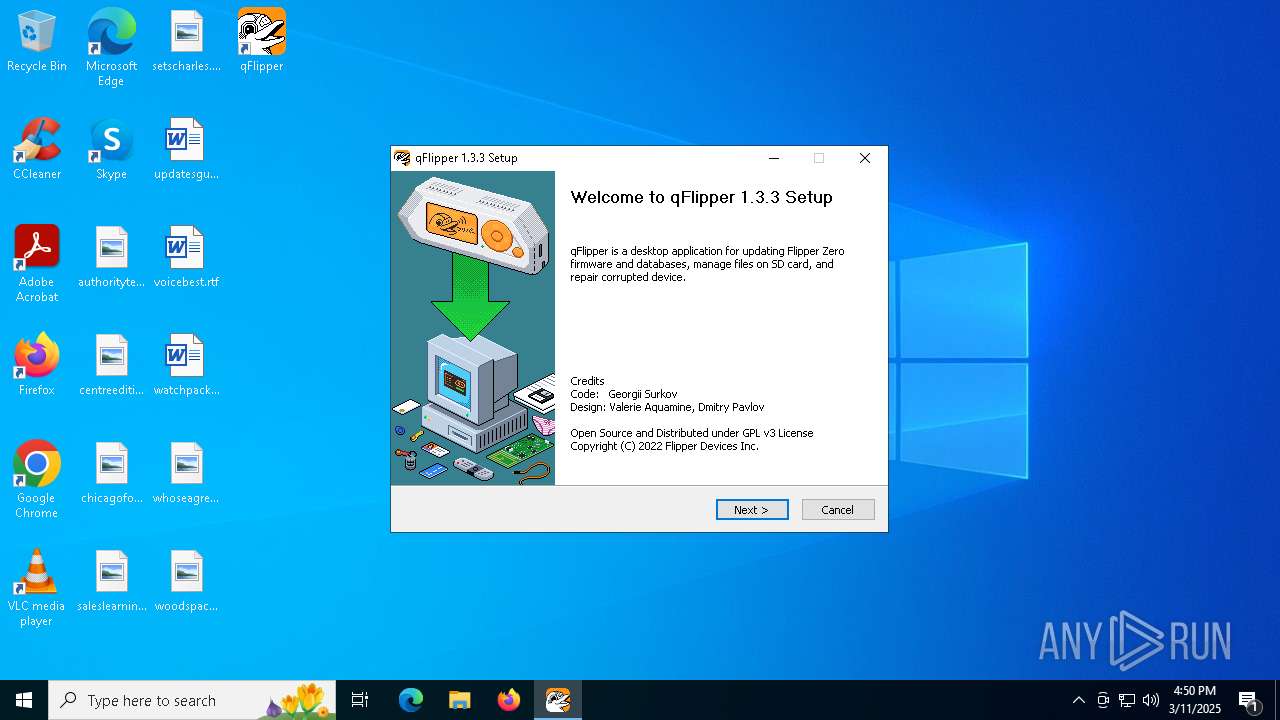This screenshot has width=1280, height=720.
Task: Open the network status tray icon
Action: (x=1127, y=700)
